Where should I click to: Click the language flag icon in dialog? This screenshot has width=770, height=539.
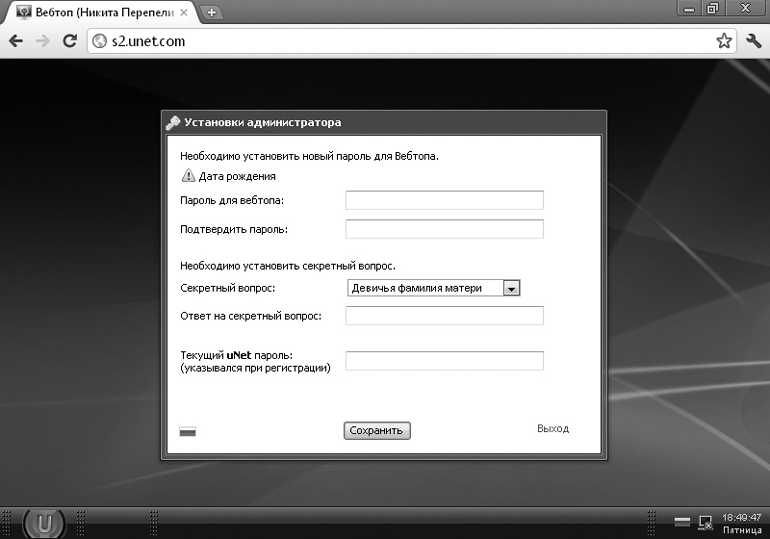point(188,431)
